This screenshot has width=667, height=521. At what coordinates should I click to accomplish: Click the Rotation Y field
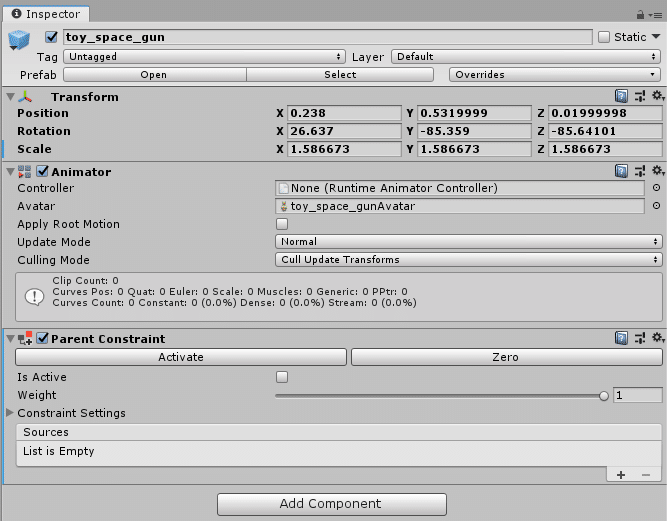(x=474, y=131)
